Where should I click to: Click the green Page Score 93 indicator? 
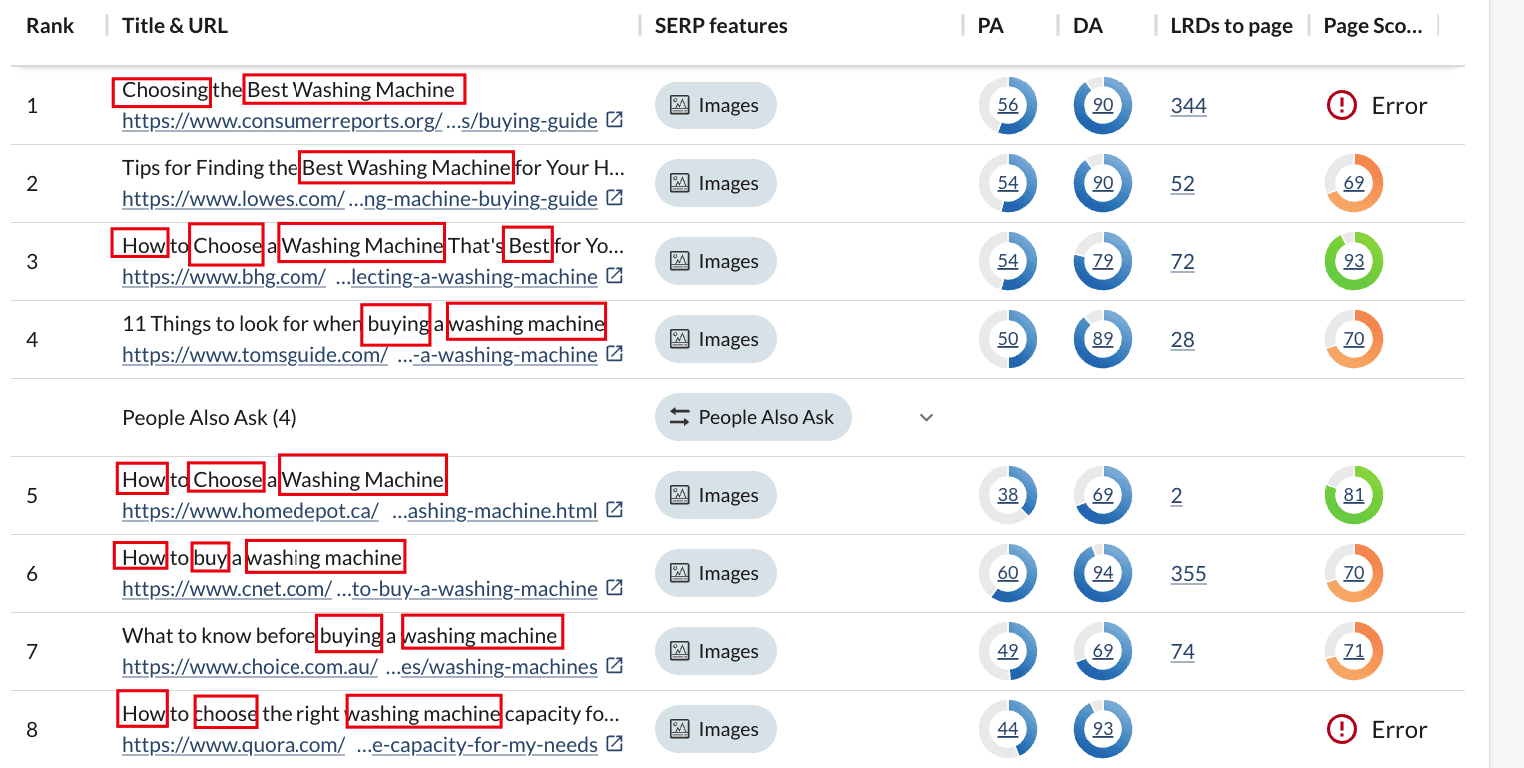pos(1353,261)
